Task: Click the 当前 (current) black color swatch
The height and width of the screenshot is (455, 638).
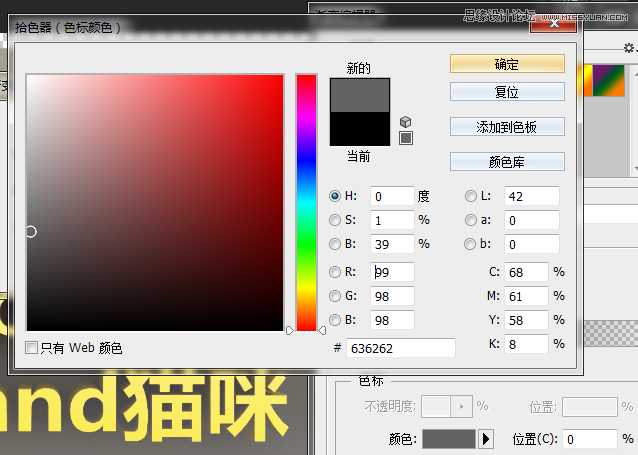Action: [359, 129]
